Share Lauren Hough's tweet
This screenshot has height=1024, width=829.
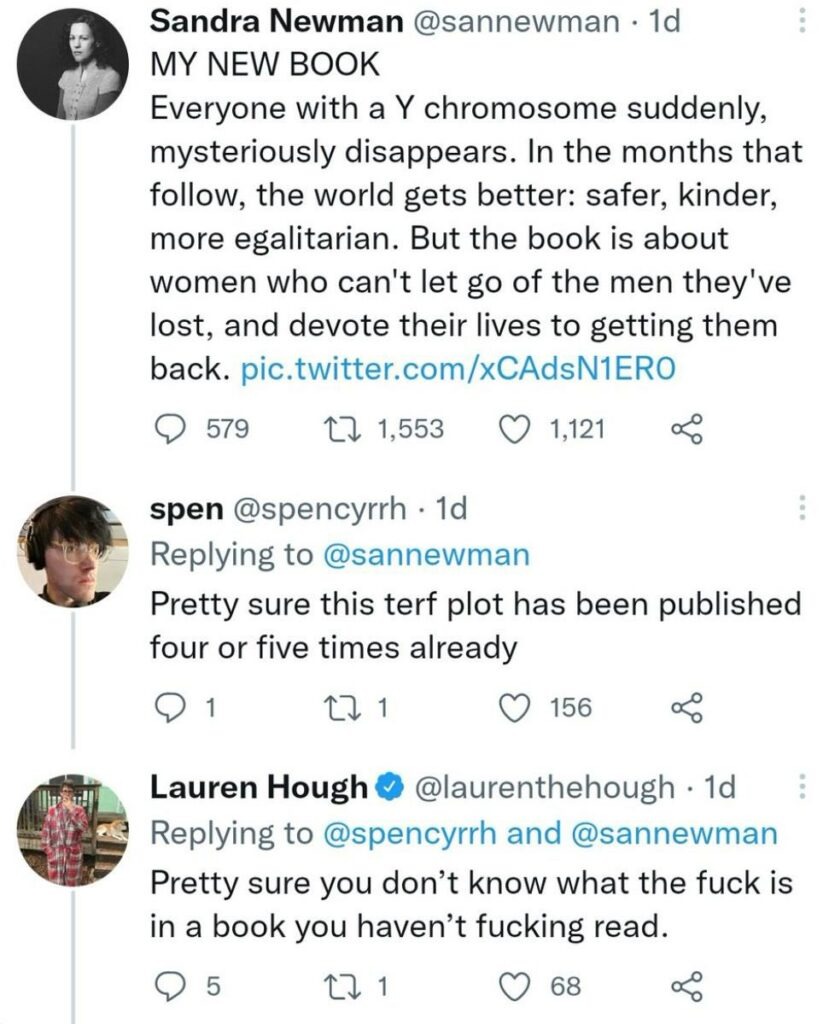pyautogui.click(x=687, y=987)
